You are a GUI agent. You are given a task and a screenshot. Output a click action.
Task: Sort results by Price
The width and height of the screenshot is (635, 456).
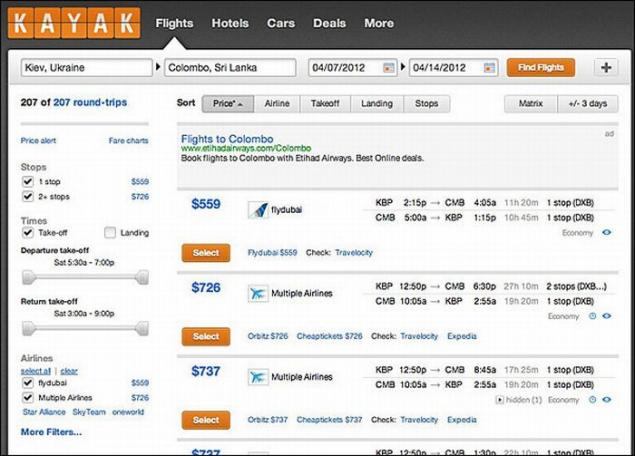[x=228, y=104]
